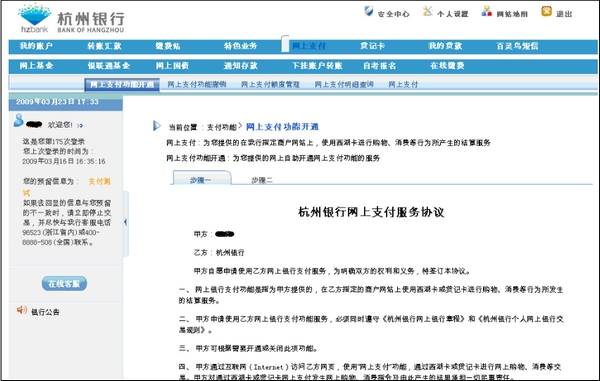
Task: Open the 我的账户 menu
Action: [x=36, y=46]
